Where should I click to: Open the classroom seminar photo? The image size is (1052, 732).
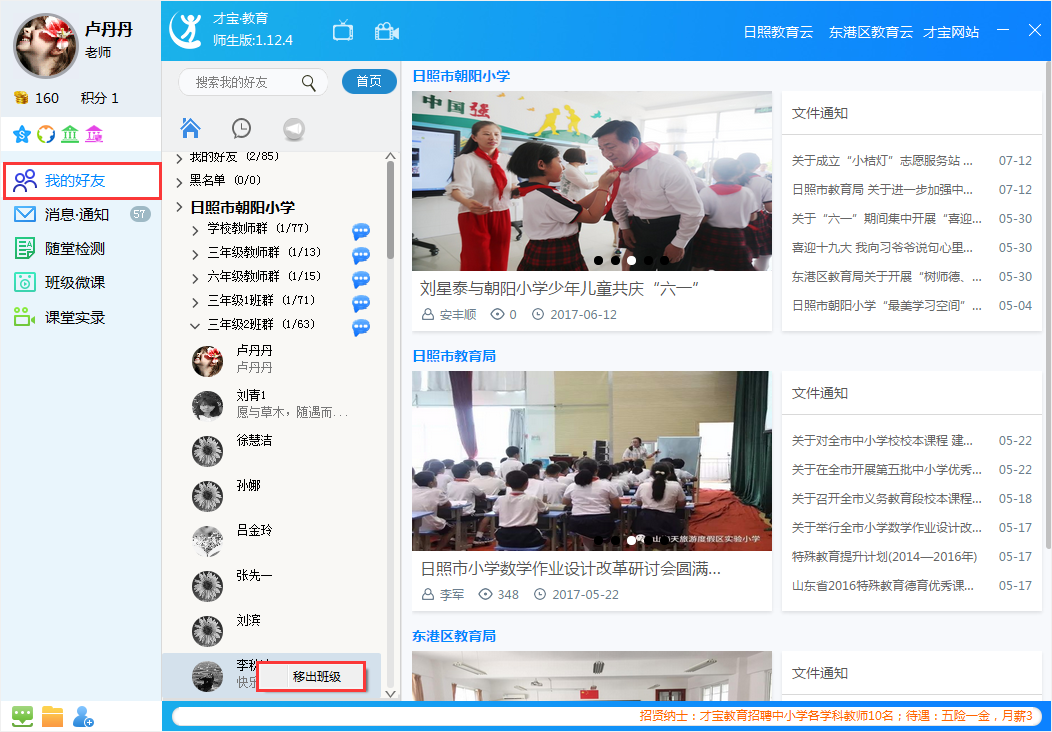(592, 461)
